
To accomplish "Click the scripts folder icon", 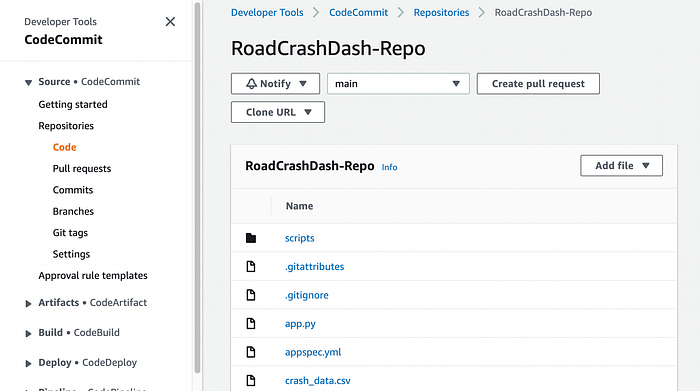I will 251,238.
